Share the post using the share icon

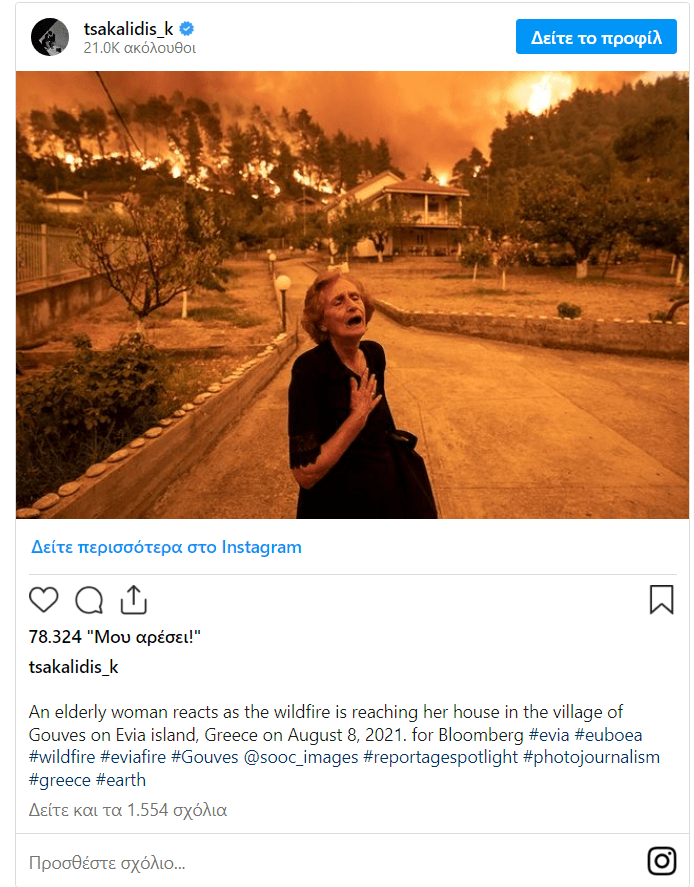click(x=134, y=599)
